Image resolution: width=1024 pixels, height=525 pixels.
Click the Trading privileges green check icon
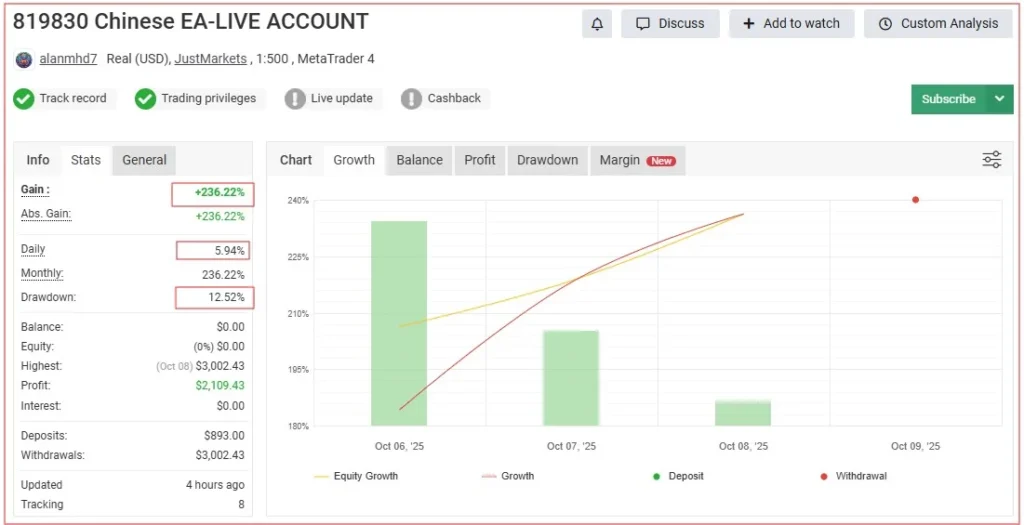146,99
